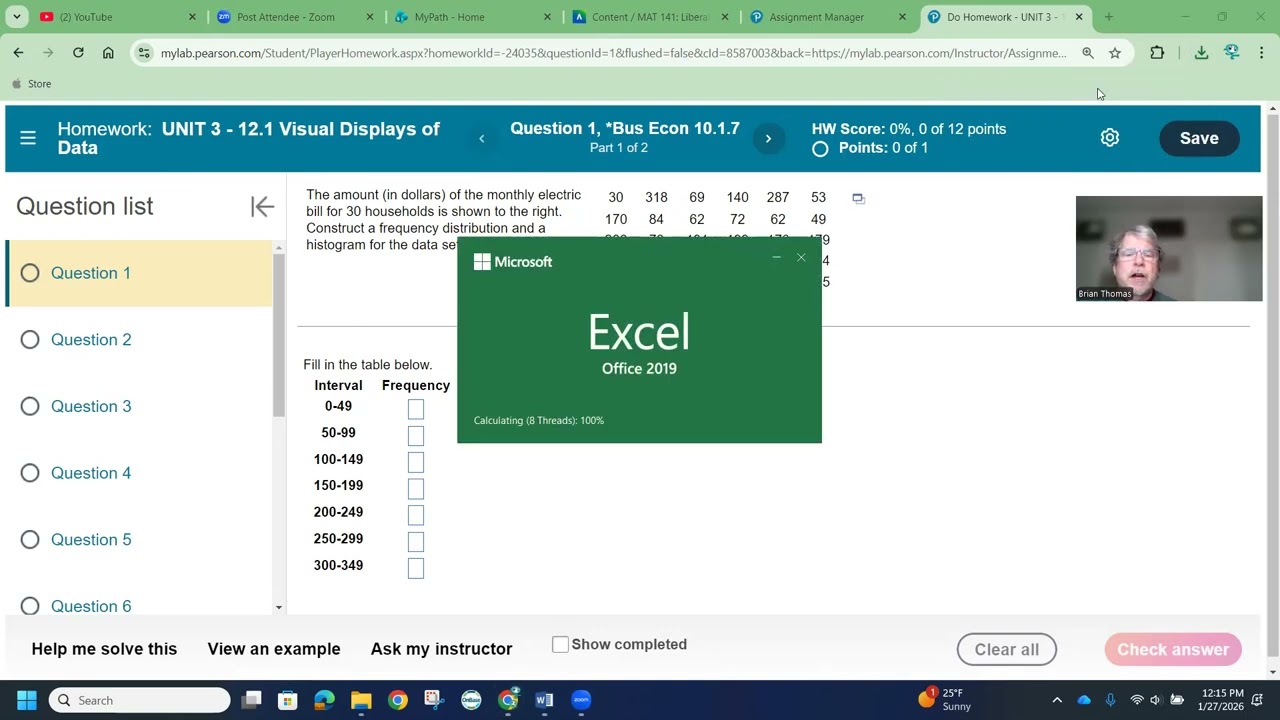
Task: Click the Save button
Action: point(1199,139)
